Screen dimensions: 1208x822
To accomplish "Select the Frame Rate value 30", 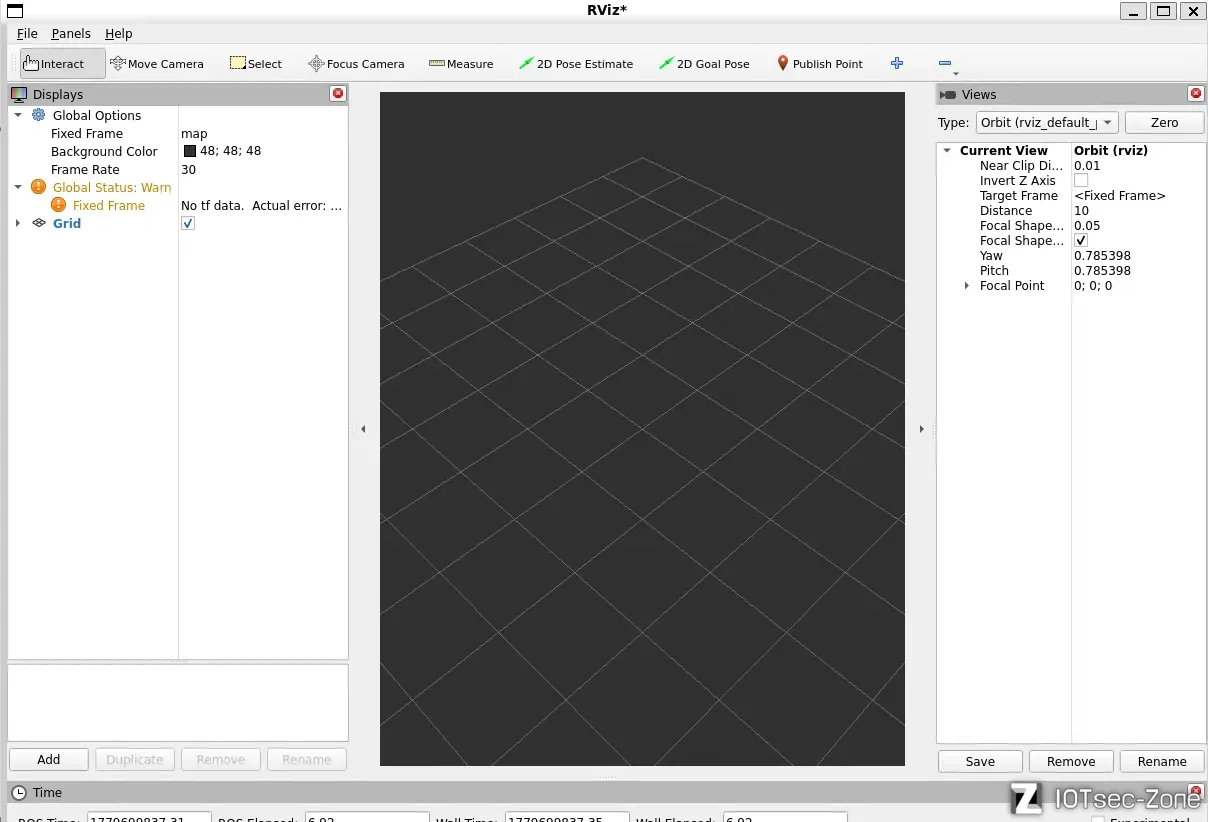I will [188, 169].
